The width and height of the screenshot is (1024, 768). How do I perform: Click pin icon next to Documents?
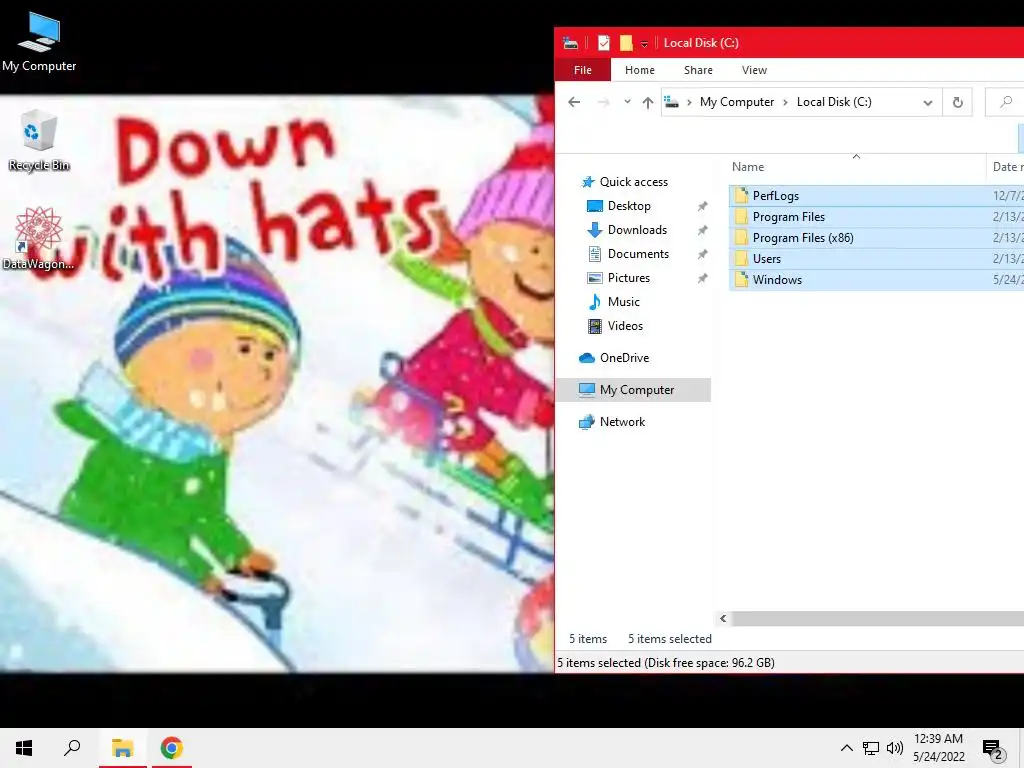coord(702,254)
